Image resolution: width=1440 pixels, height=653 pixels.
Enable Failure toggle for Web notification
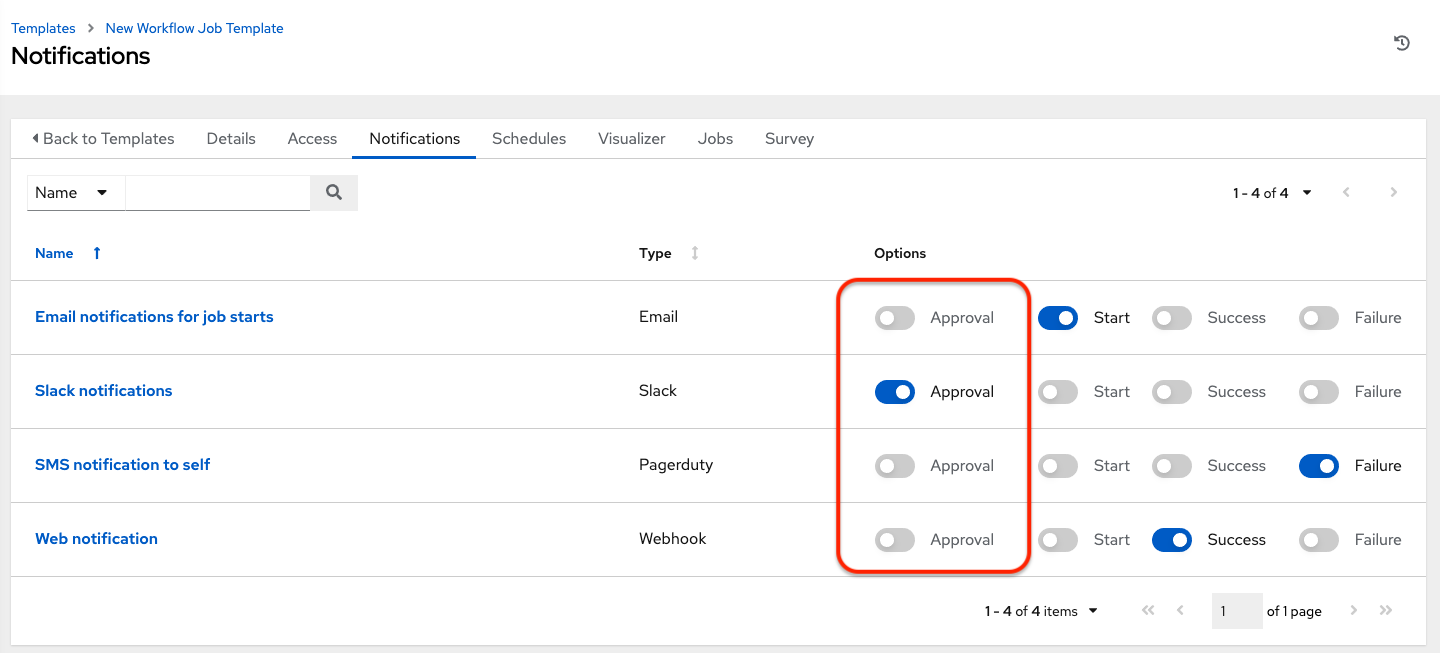click(1318, 539)
